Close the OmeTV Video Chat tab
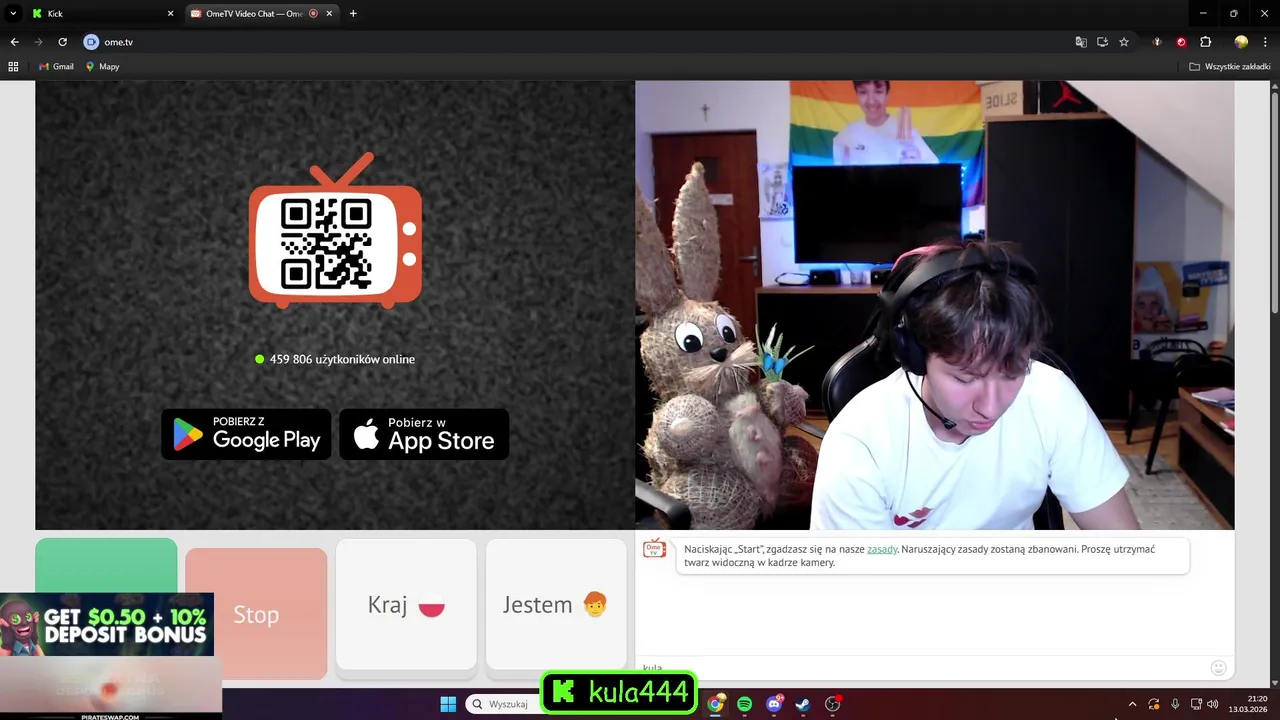 [331, 14]
